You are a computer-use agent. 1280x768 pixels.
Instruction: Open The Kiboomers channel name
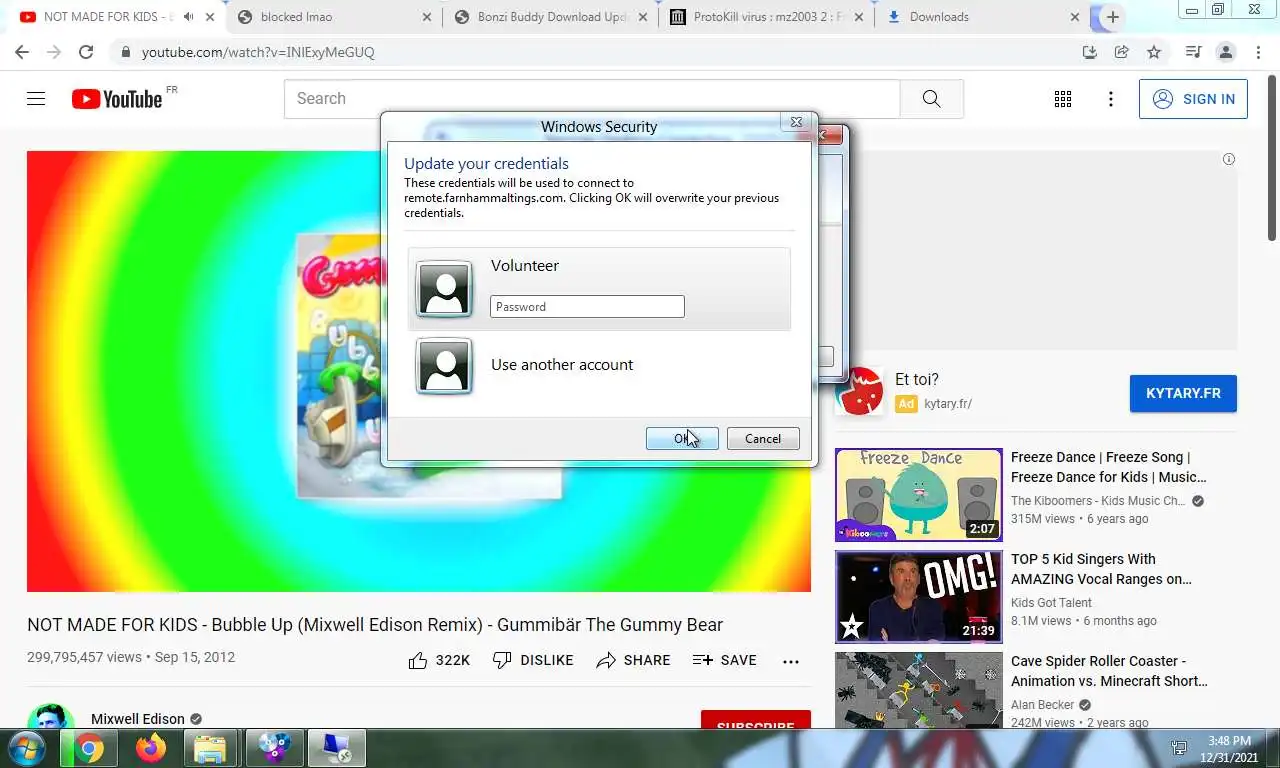click(x=1098, y=501)
